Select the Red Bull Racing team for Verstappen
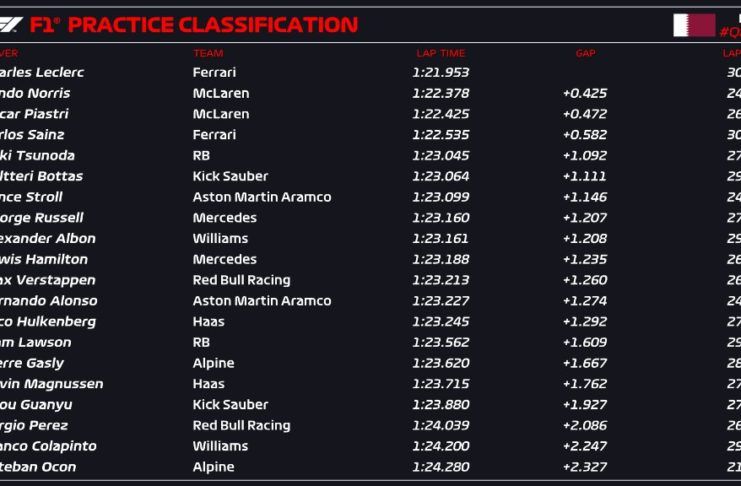The image size is (741, 486). [241, 280]
